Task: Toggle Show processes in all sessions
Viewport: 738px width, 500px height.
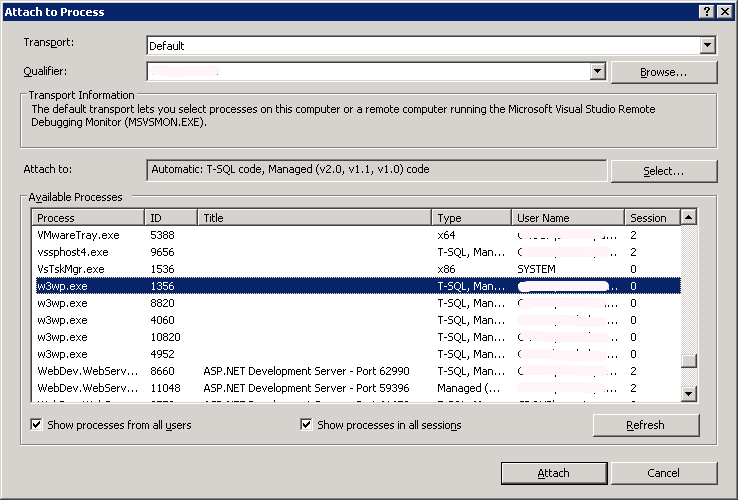Action: [x=381, y=425]
